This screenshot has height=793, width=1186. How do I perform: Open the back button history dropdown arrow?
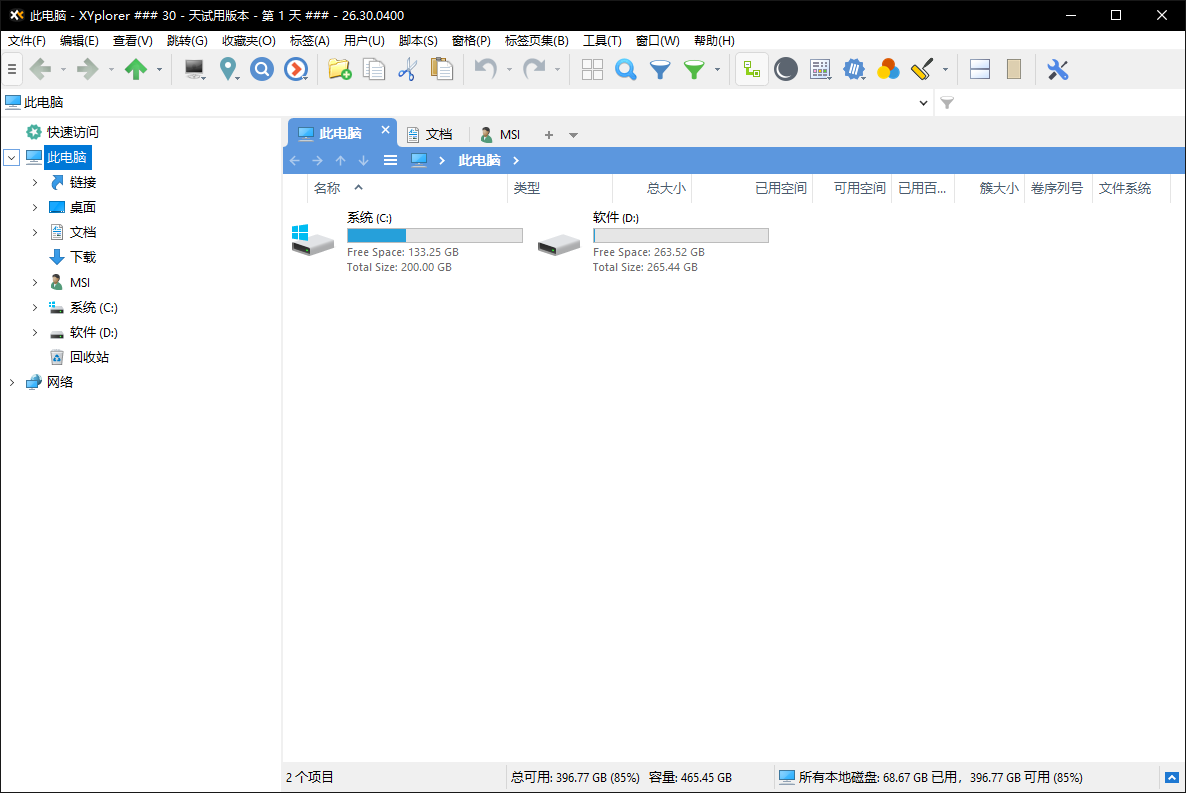(64, 70)
